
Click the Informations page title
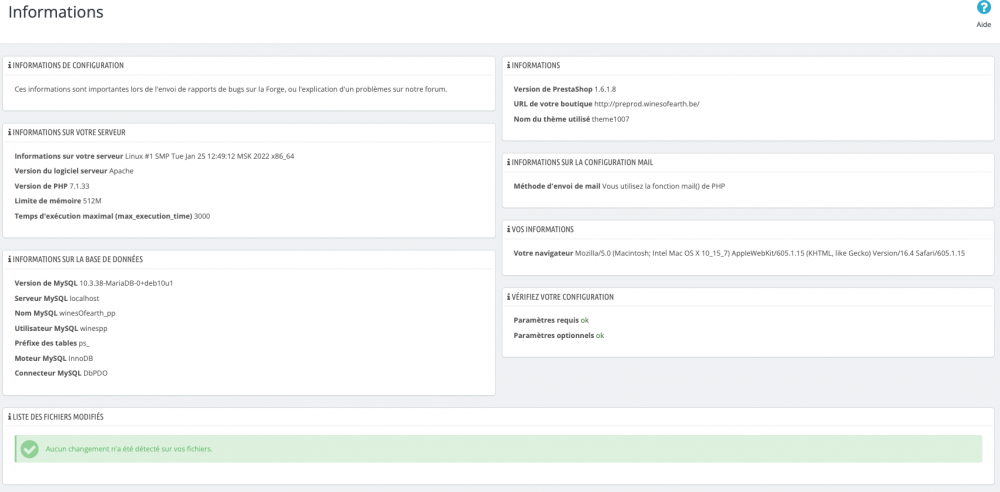tap(55, 13)
